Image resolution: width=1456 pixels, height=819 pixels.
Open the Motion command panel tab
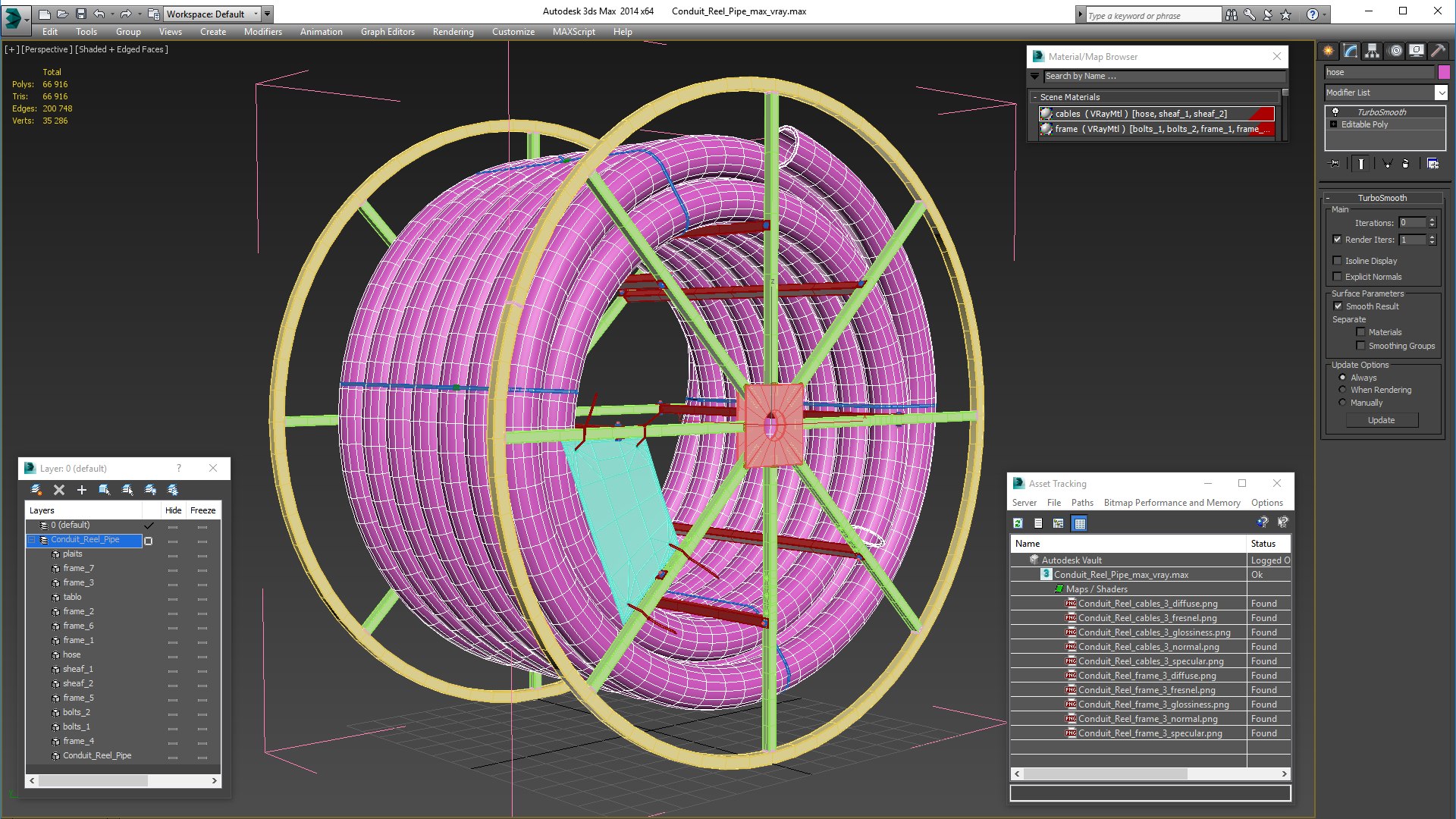(1395, 51)
